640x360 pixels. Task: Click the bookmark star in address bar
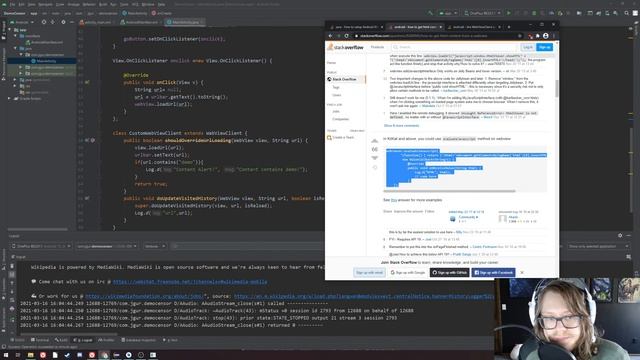click(x=520, y=36)
